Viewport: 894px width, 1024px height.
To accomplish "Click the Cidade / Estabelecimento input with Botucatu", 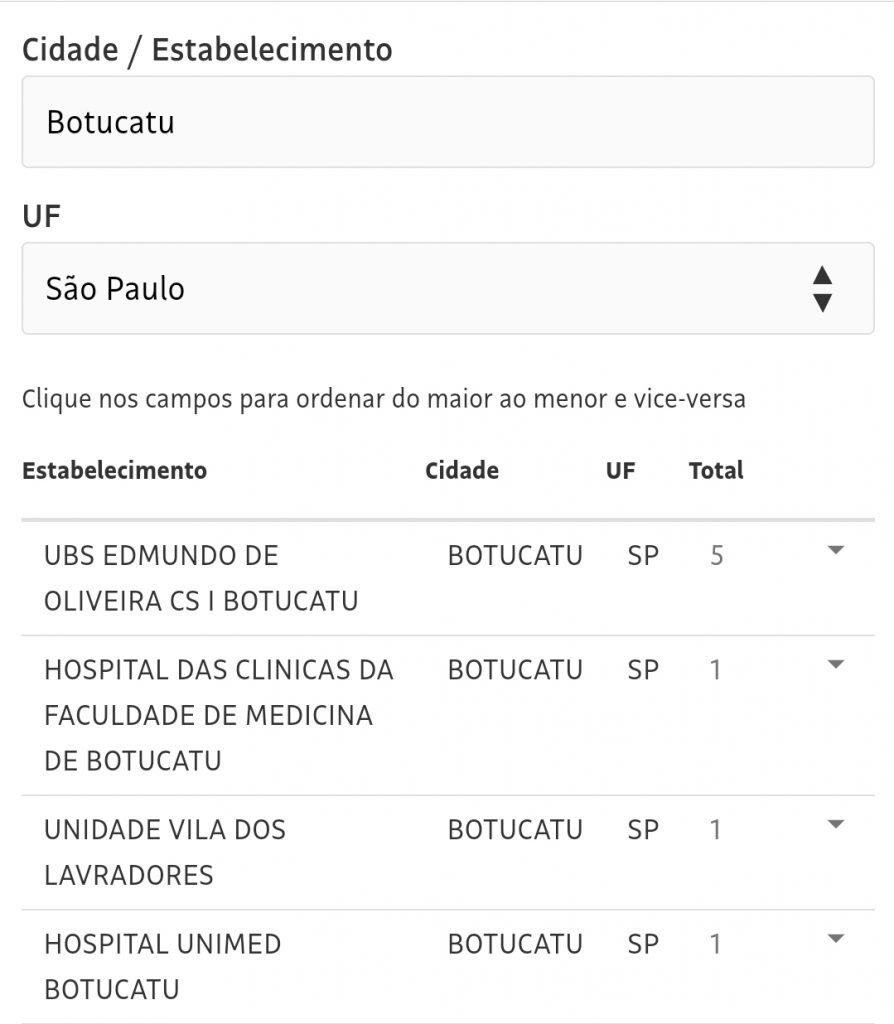I will [x=447, y=122].
